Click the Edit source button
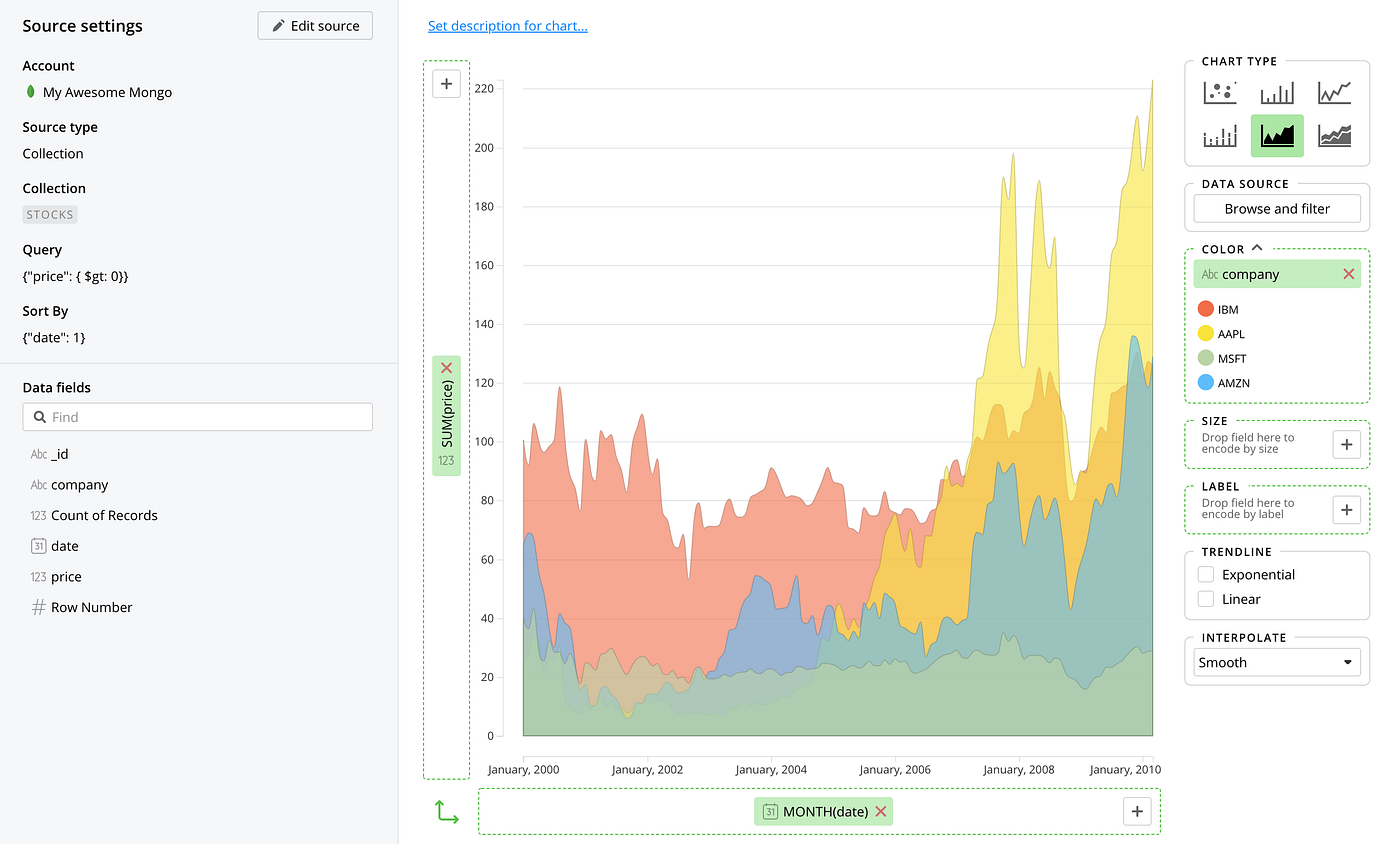 (x=314, y=25)
